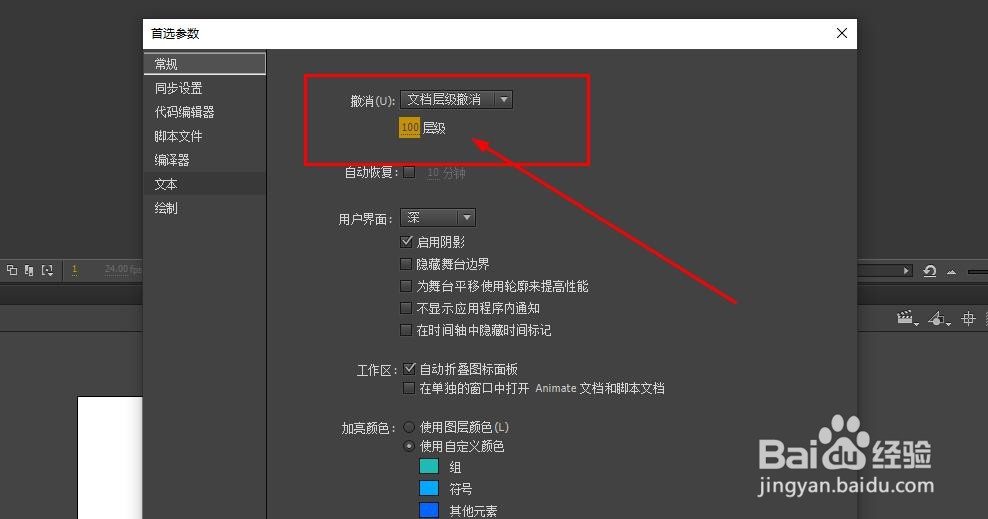This screenshot has height=519, width=988.
Task: Select the 常规 category in preferences
Action: tap(205, 64)
